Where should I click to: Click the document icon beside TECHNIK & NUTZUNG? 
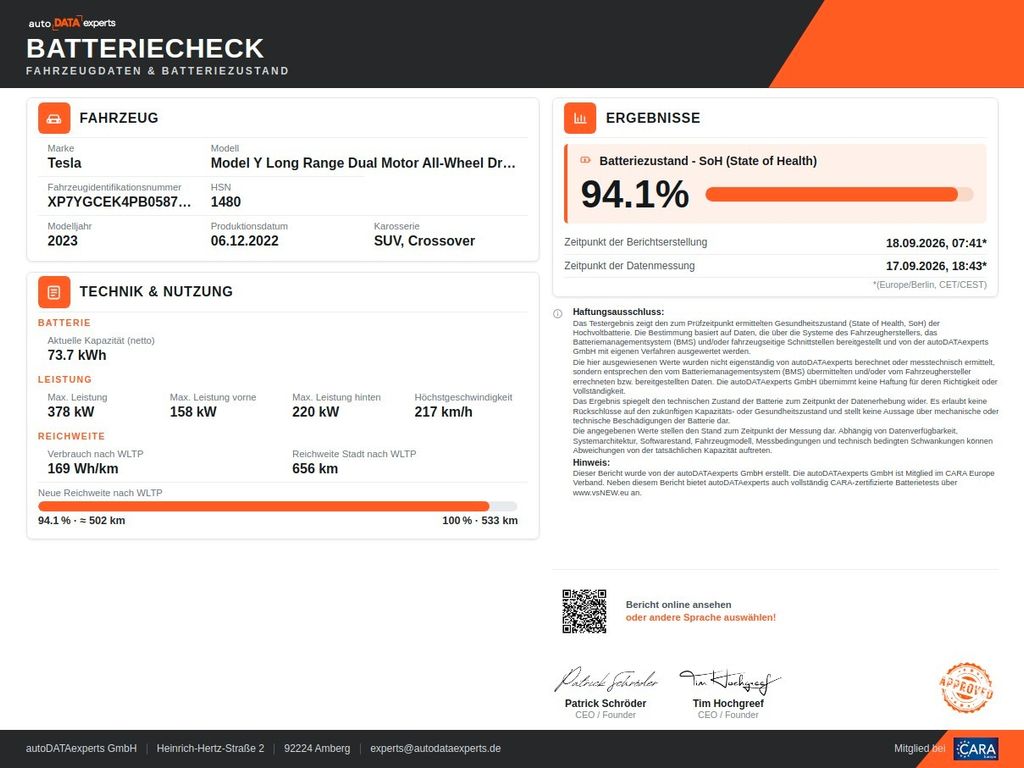[54, 292]
